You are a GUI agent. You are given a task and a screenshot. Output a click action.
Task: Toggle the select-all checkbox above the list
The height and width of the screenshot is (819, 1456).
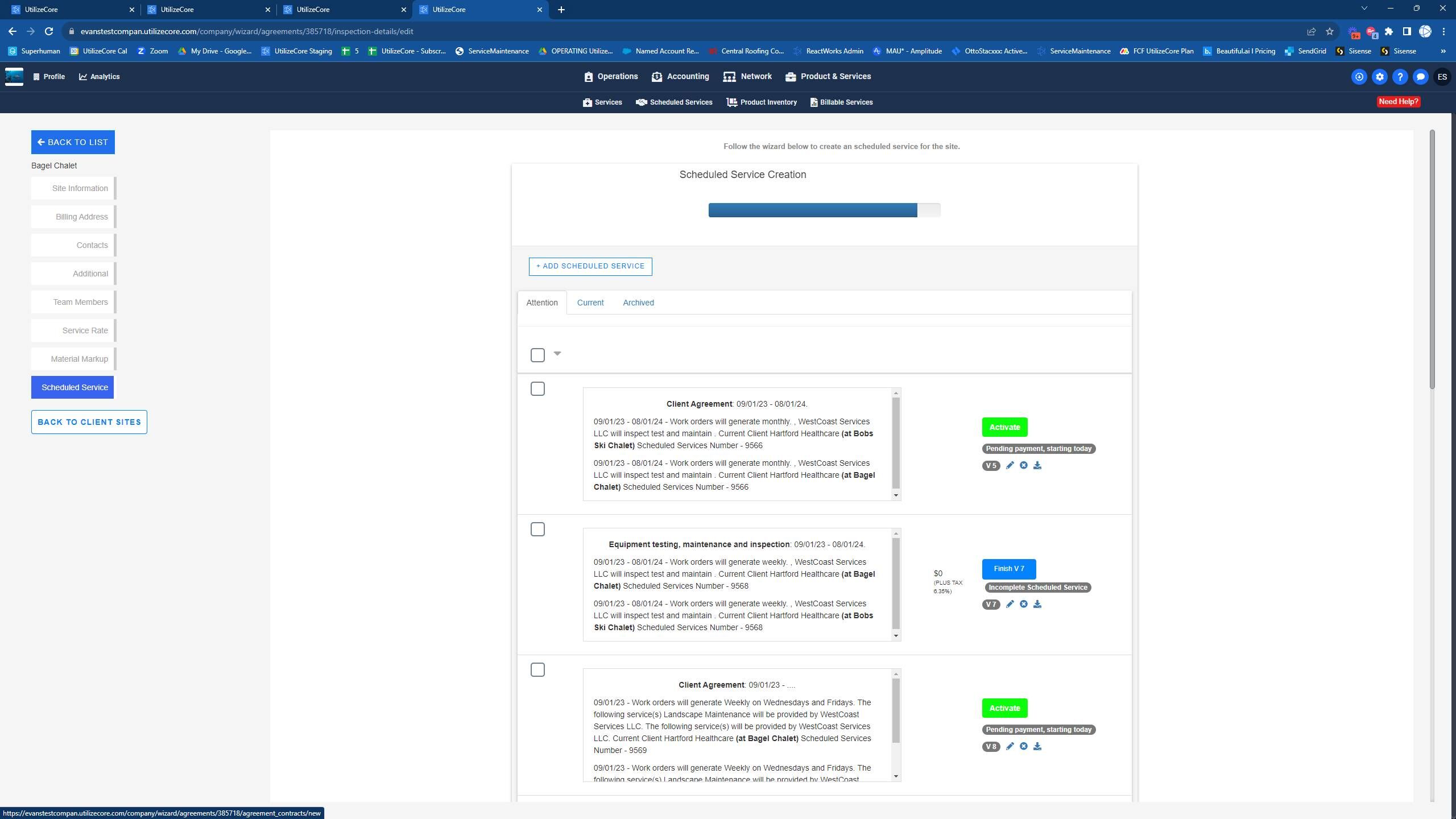537,355
